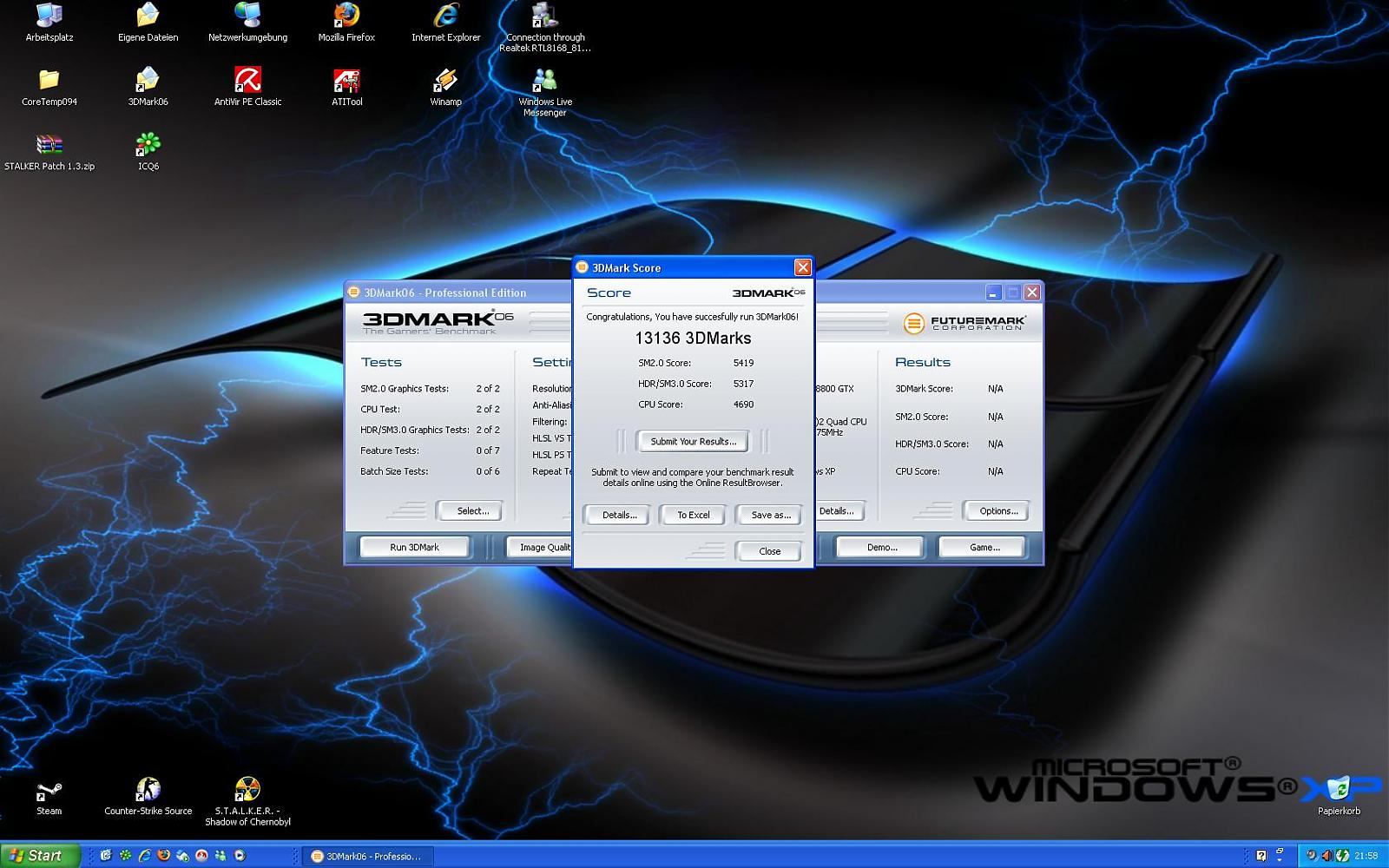1389x868 pixels.
Task: Click the 21:58 clock in the tray
Action: coord(1366,856)
